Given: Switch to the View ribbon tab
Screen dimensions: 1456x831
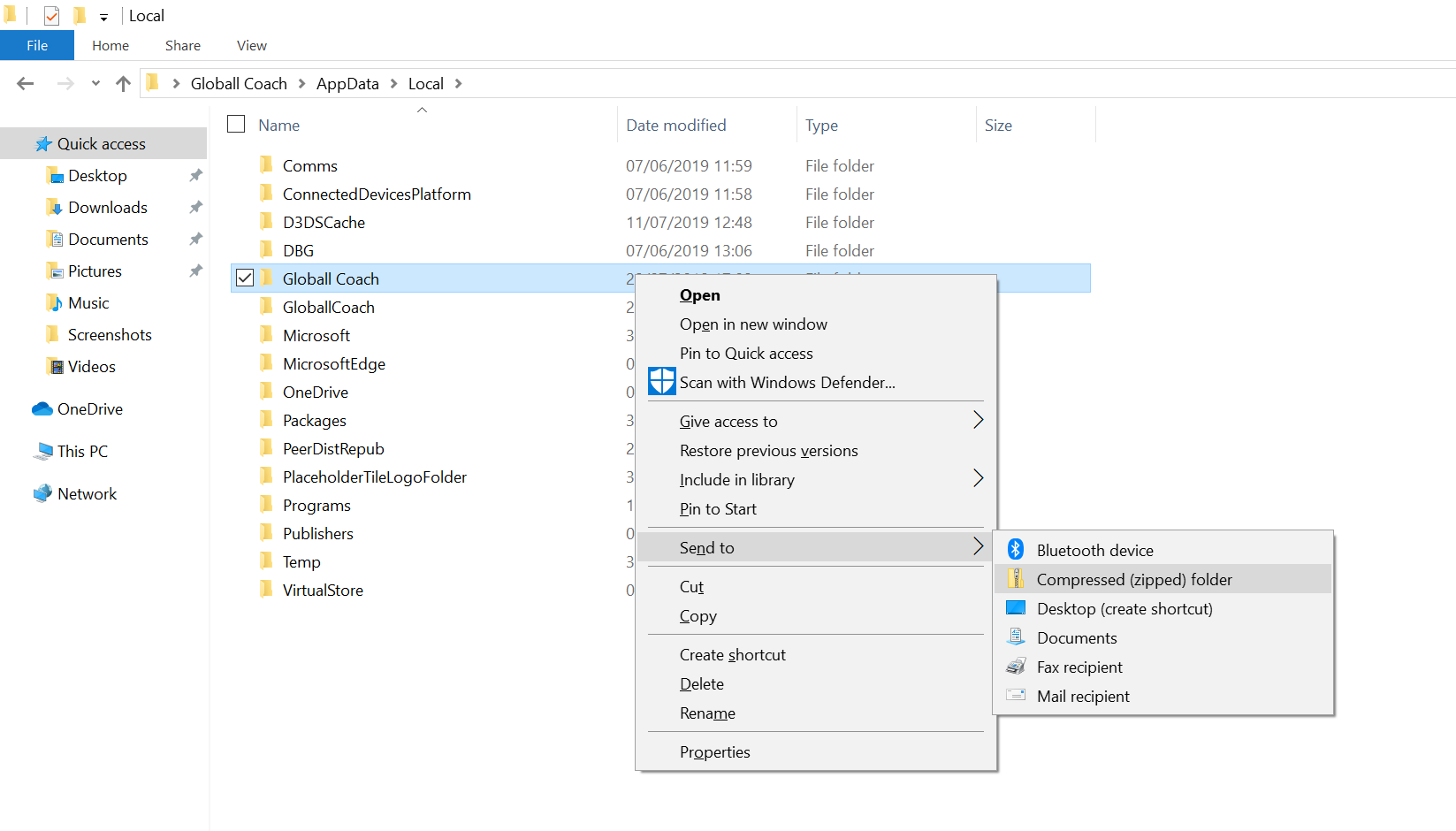Looking at the screenshot, I should (252, 45).
